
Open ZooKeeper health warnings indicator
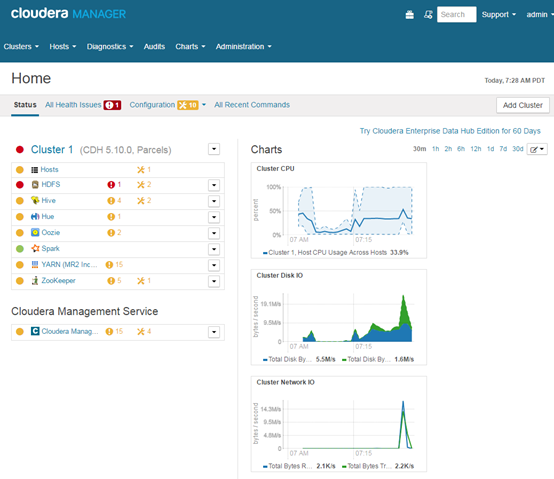click(x=114, y=280)
